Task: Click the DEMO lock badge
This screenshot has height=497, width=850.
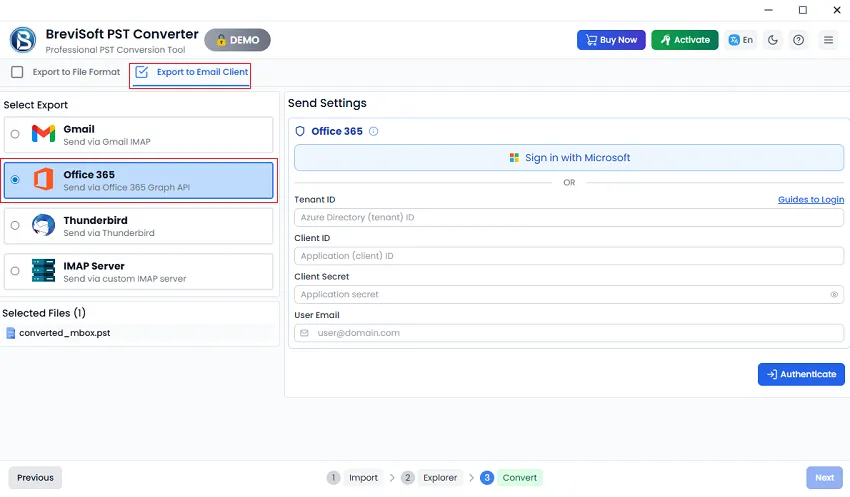Action: (x=237, y=40)
